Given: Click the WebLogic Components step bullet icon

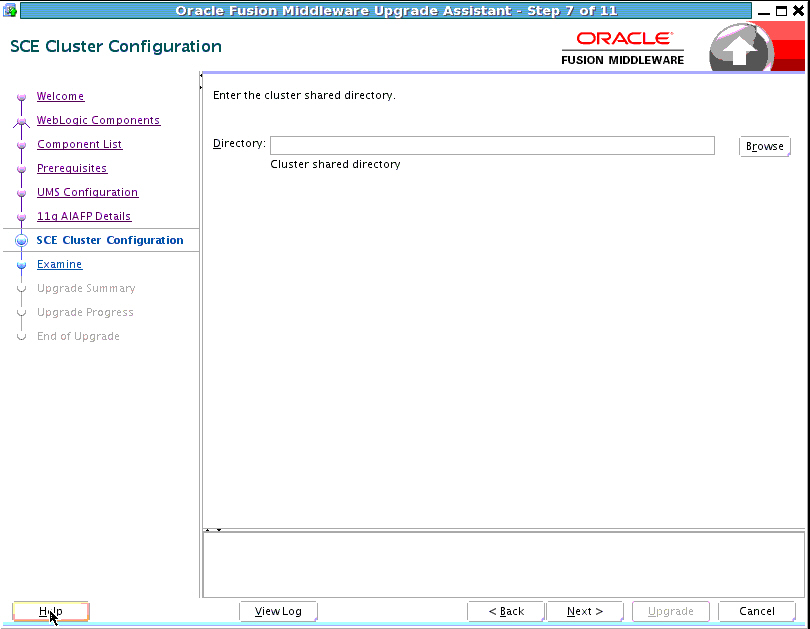Looking at the screenshot, I should click(x=21, y=121).
